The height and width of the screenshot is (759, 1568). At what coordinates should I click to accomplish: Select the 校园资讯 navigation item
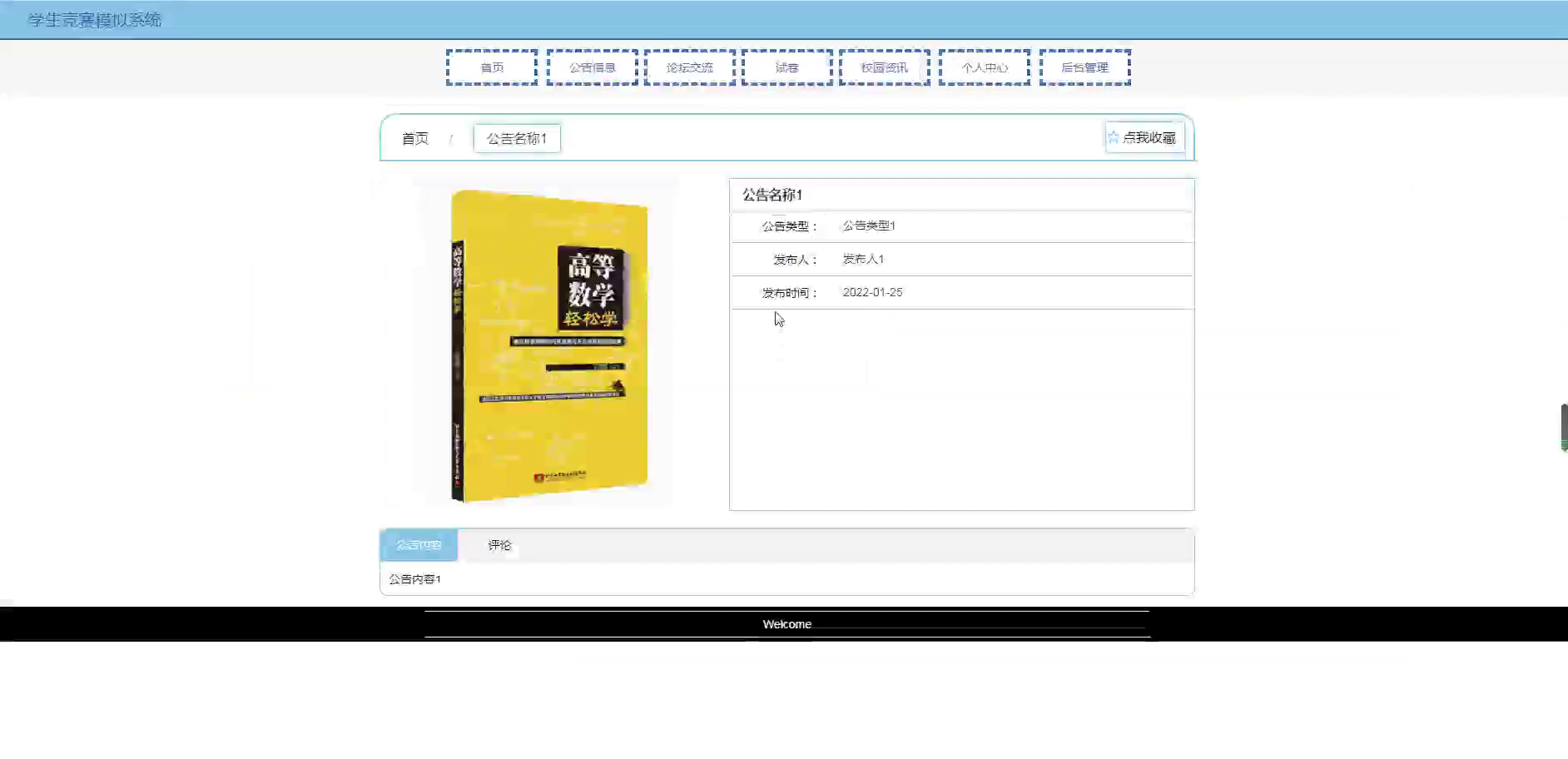885,67
